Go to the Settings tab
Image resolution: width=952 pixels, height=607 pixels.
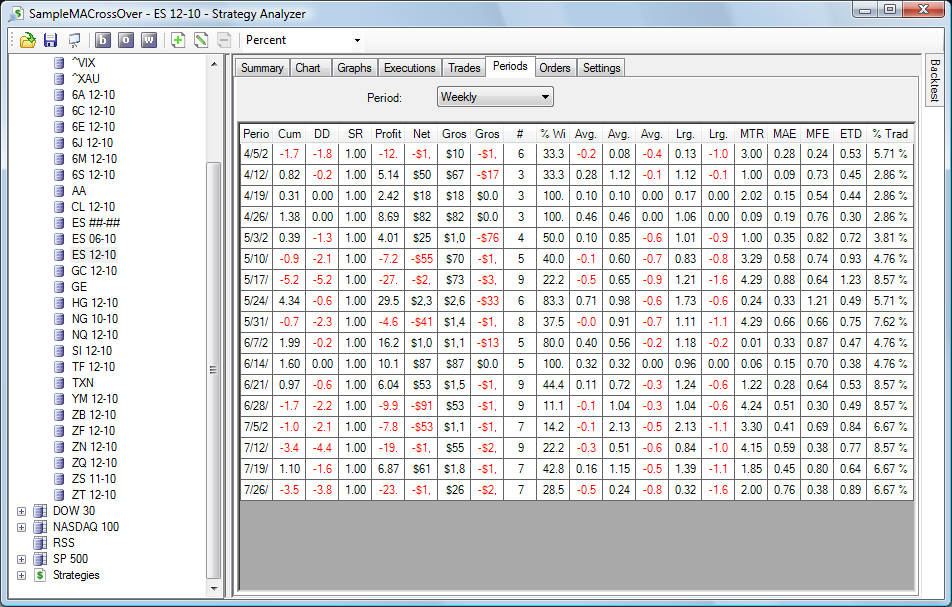pyautogui.click(x=601, y=68)
